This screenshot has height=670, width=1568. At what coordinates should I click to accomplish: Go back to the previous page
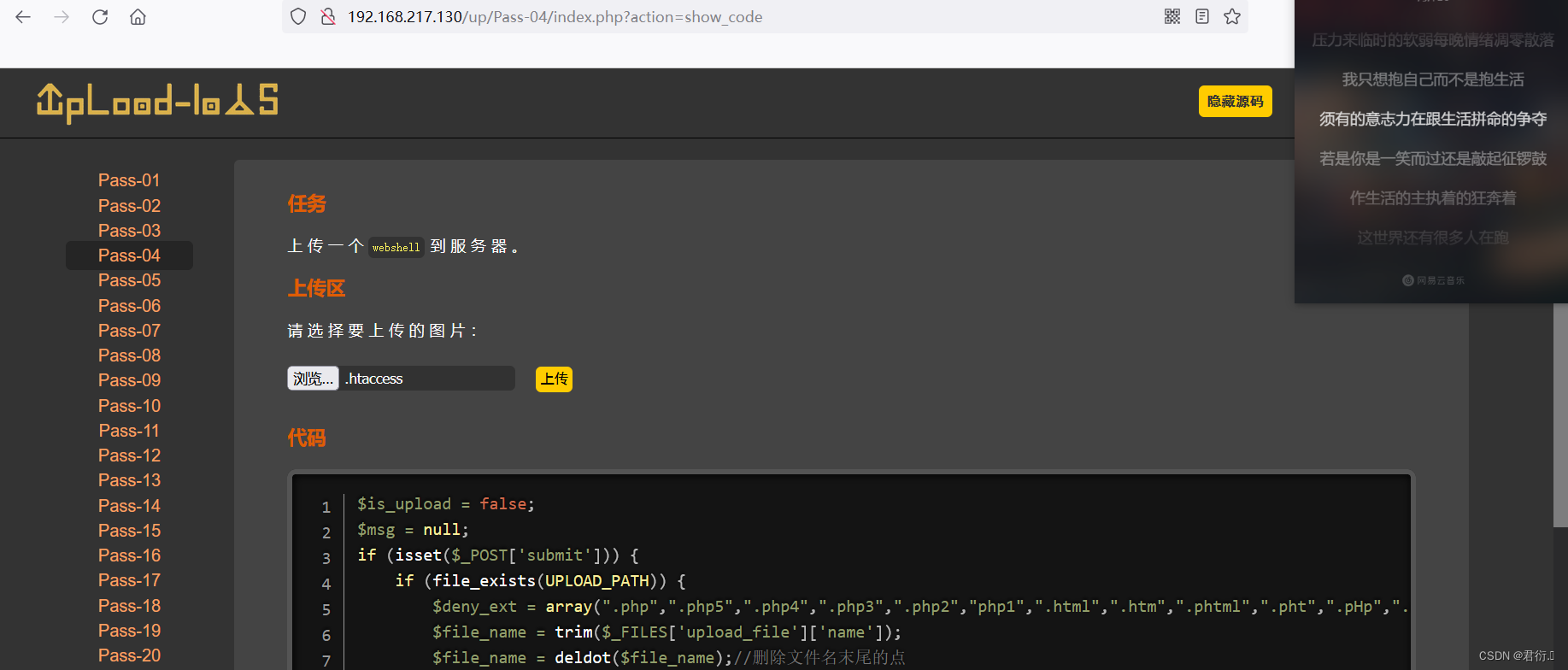tap(23, 16)
